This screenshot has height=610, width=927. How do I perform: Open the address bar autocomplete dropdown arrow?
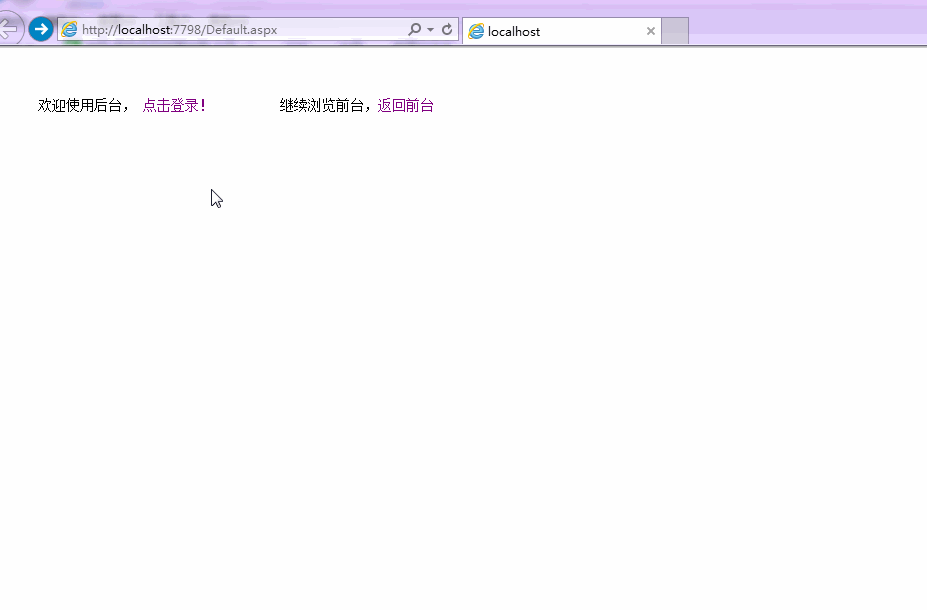pos(431,30)
